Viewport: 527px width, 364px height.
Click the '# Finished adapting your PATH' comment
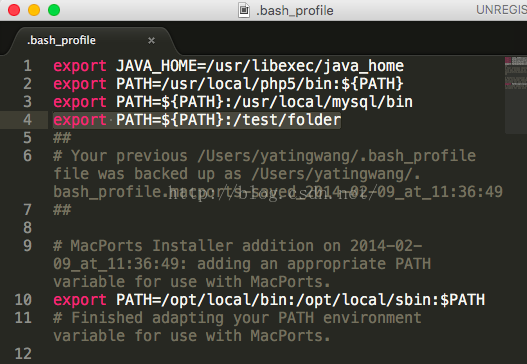coord(237,318)
